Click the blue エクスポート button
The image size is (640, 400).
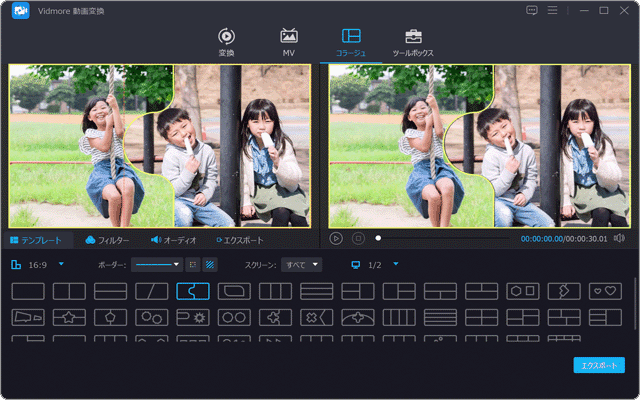tap(599, 365)
